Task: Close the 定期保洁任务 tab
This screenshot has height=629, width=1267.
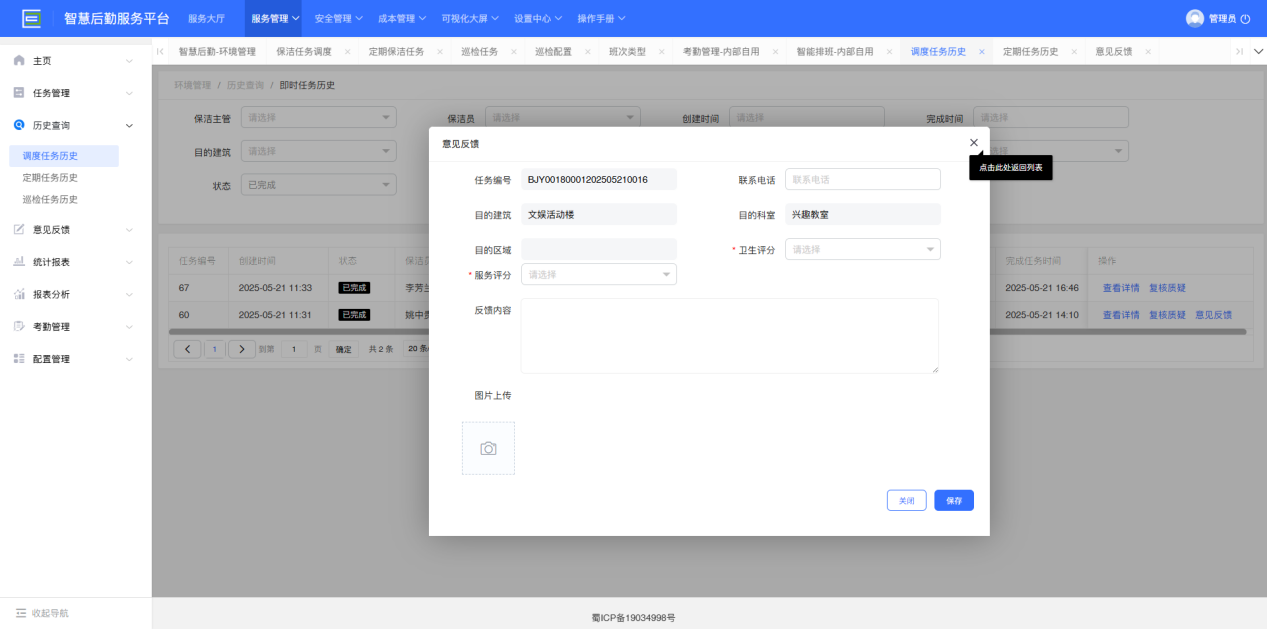Action: coord(440,51)
